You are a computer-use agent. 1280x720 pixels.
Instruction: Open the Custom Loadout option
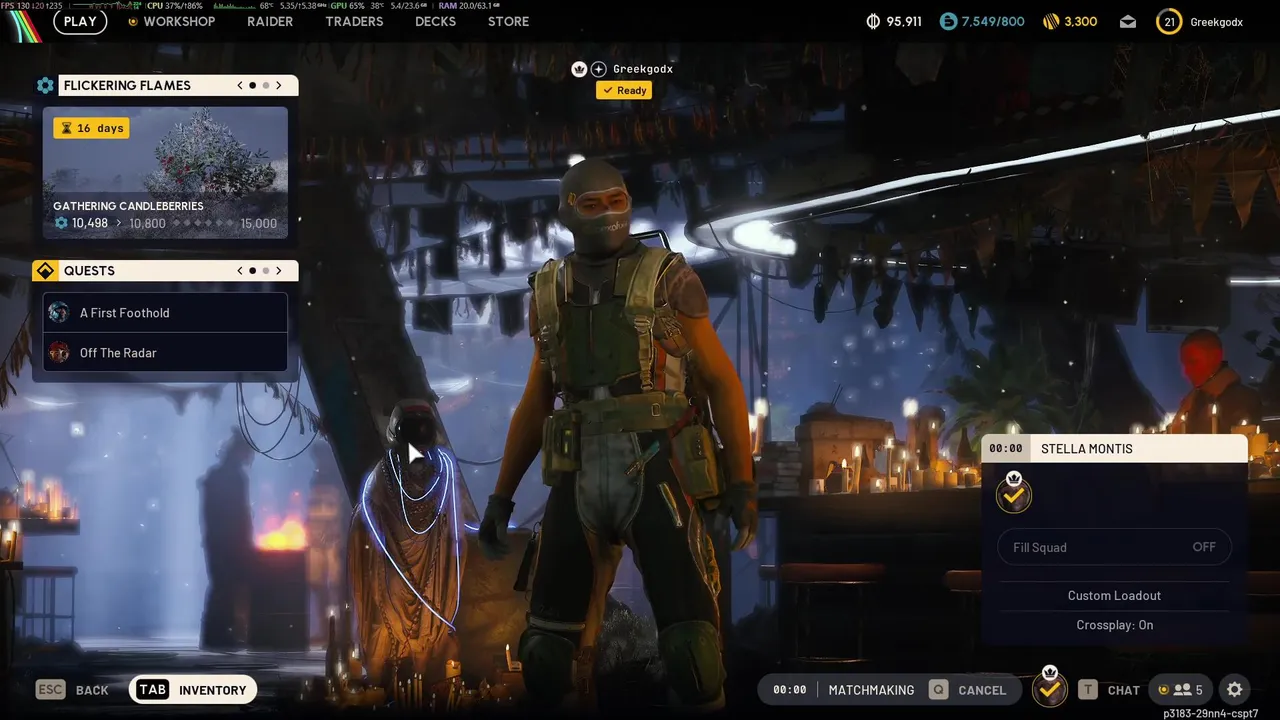pyautogui.click(x=1115, y=595)
